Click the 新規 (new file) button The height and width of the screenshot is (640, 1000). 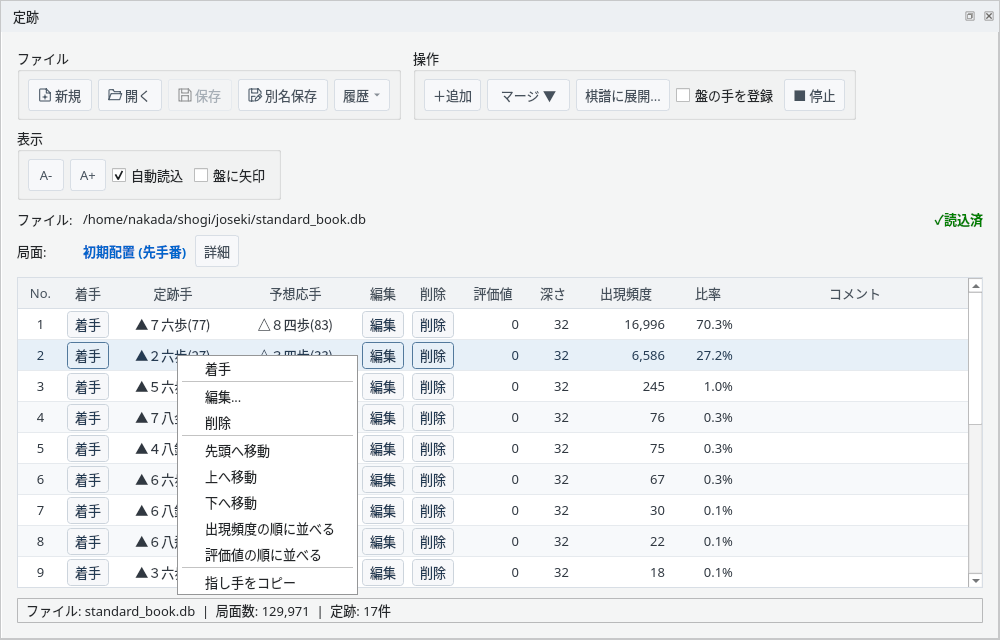[60, 96]
